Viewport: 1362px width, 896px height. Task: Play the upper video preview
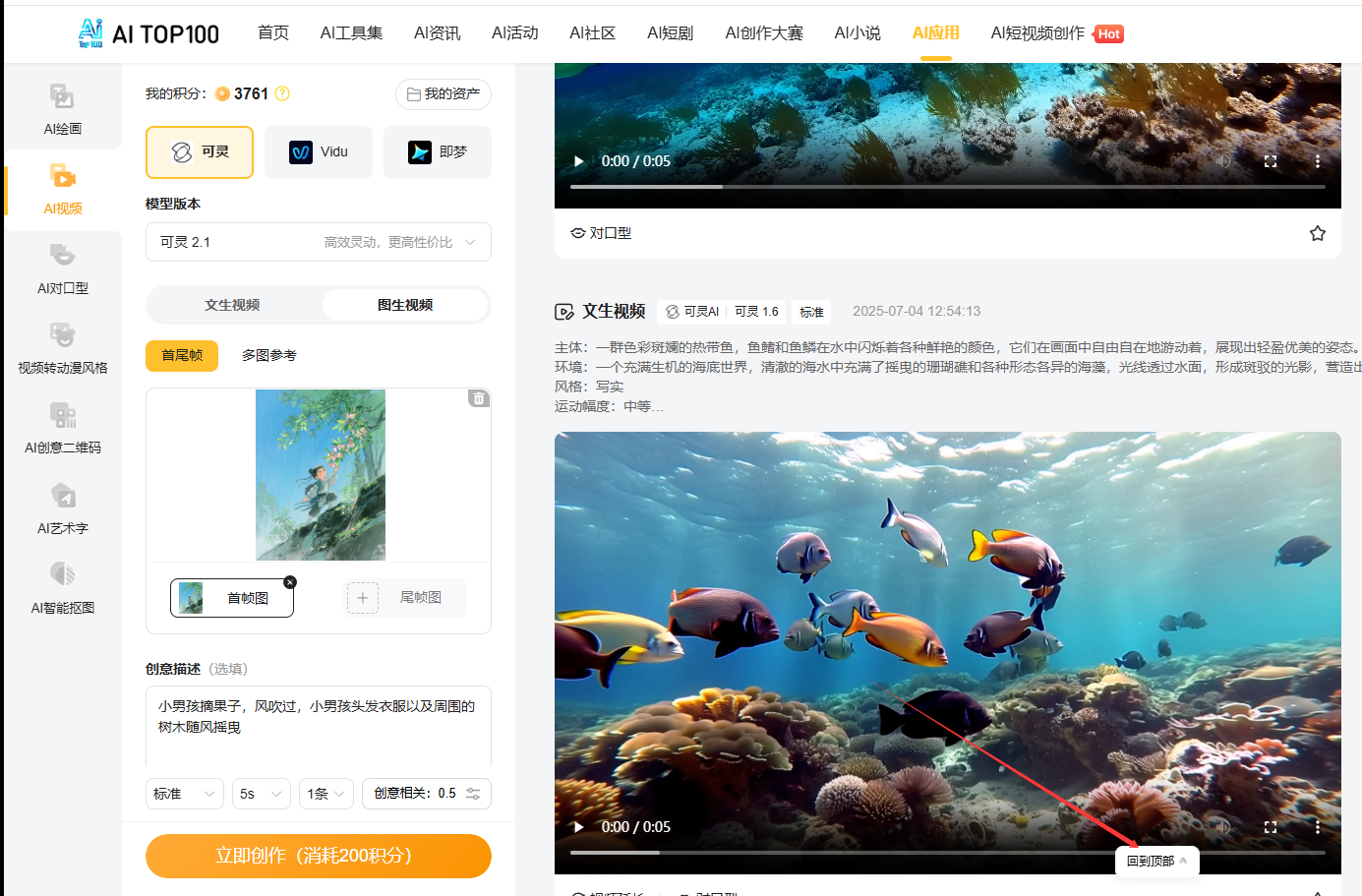[579, 161]
